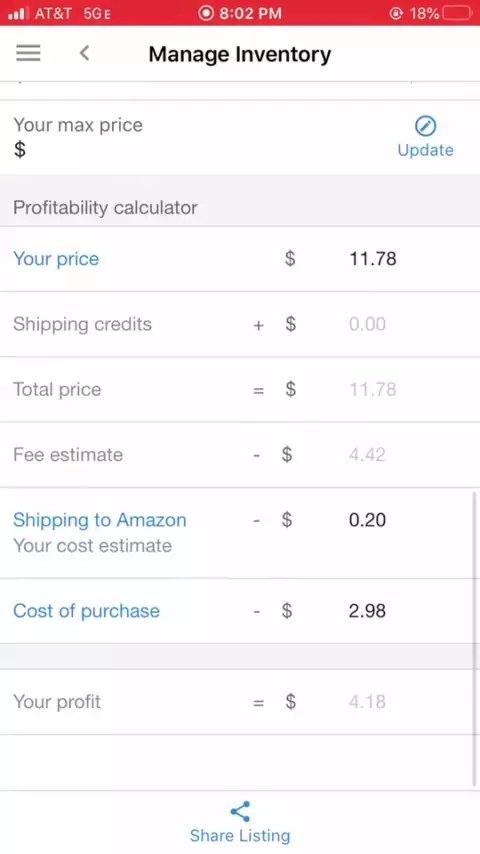Tap the Your max price row
The width and height of the screenshot is (480, 854).
[240, 137]
